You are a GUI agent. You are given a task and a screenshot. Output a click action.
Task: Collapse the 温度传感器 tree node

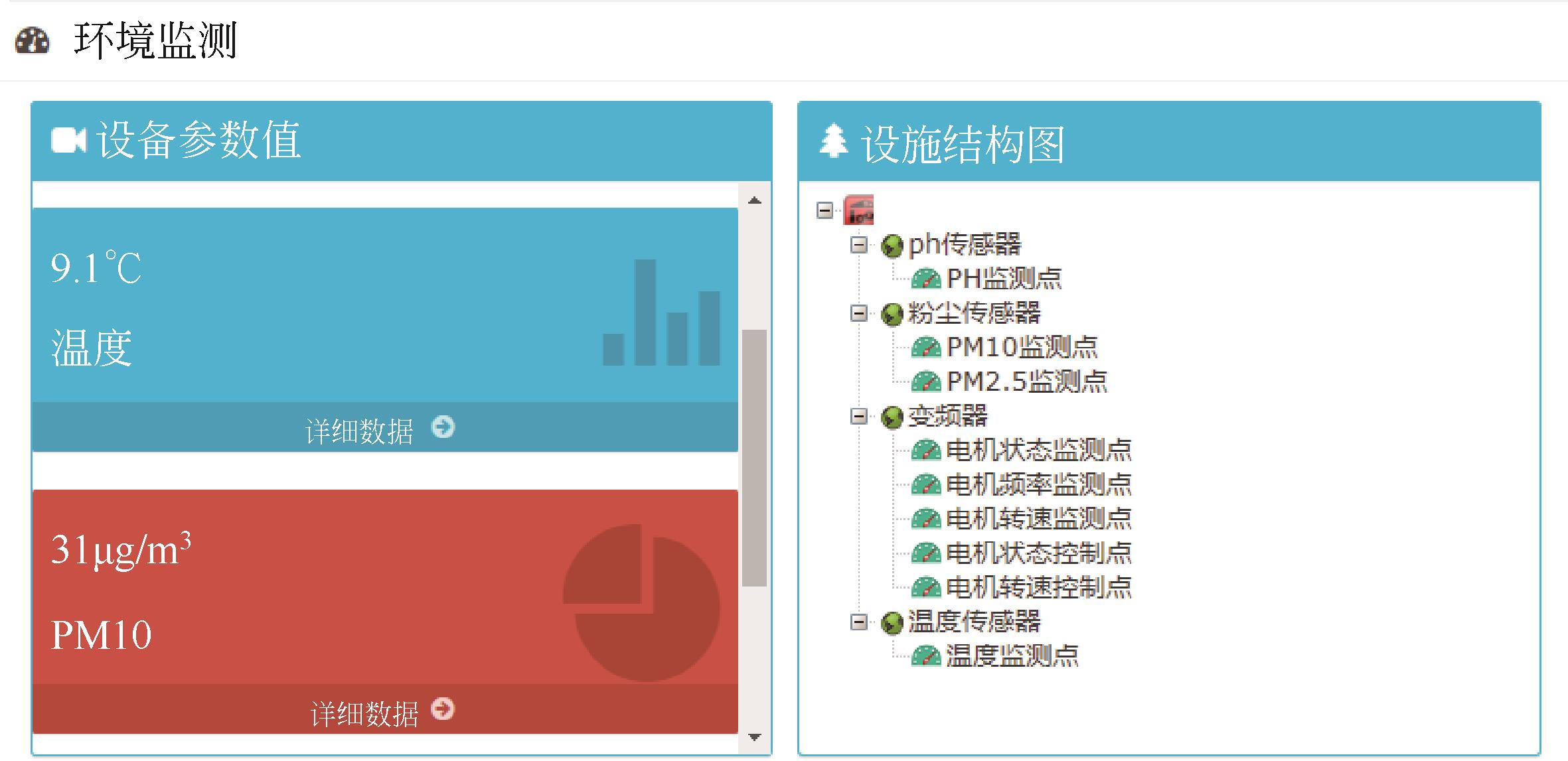click(859, 622)
